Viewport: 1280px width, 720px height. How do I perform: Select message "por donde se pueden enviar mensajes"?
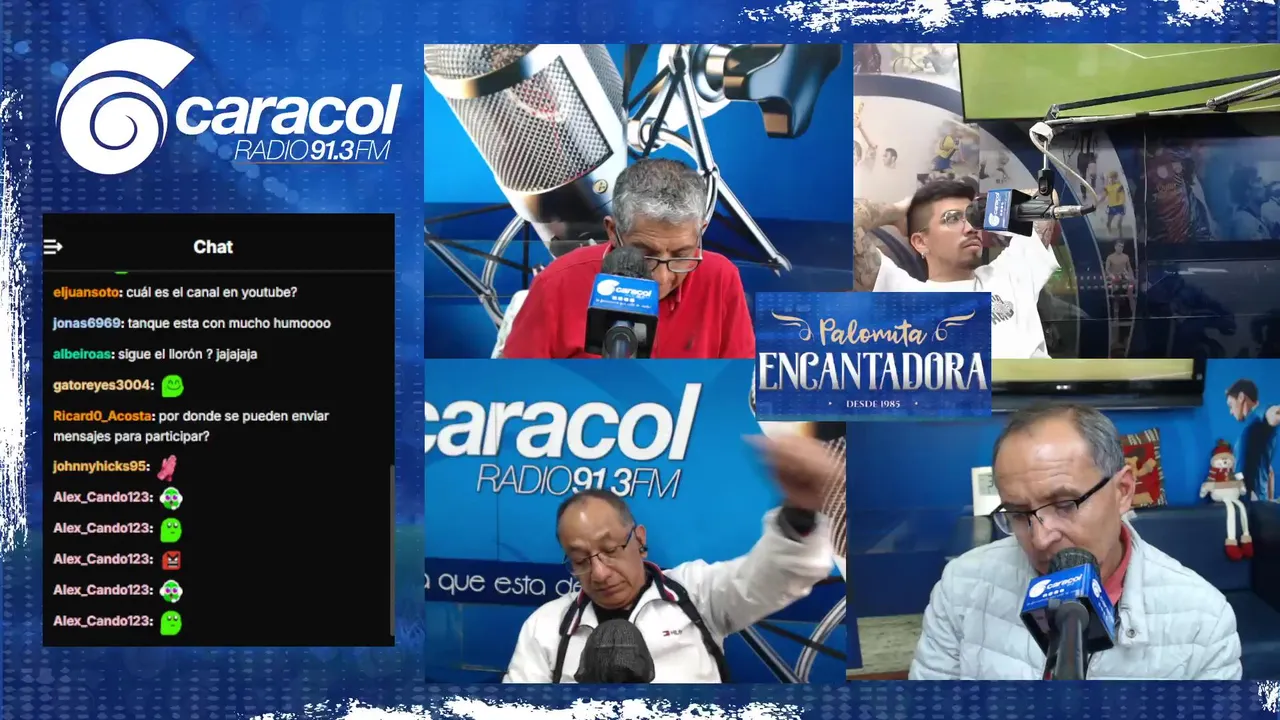(191, 426)
